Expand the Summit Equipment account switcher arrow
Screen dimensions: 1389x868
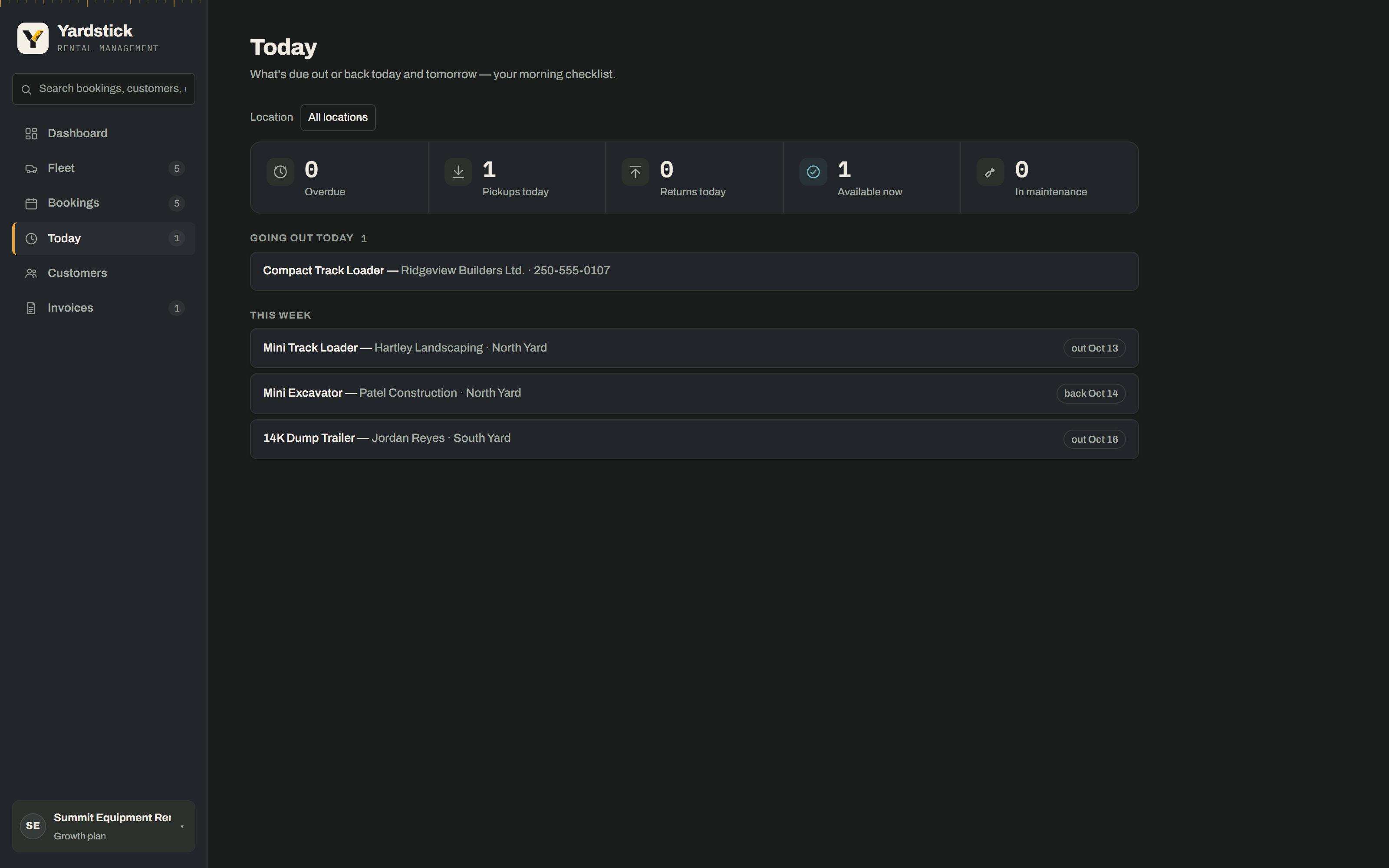pyautogui.click(x=182, y=827)
